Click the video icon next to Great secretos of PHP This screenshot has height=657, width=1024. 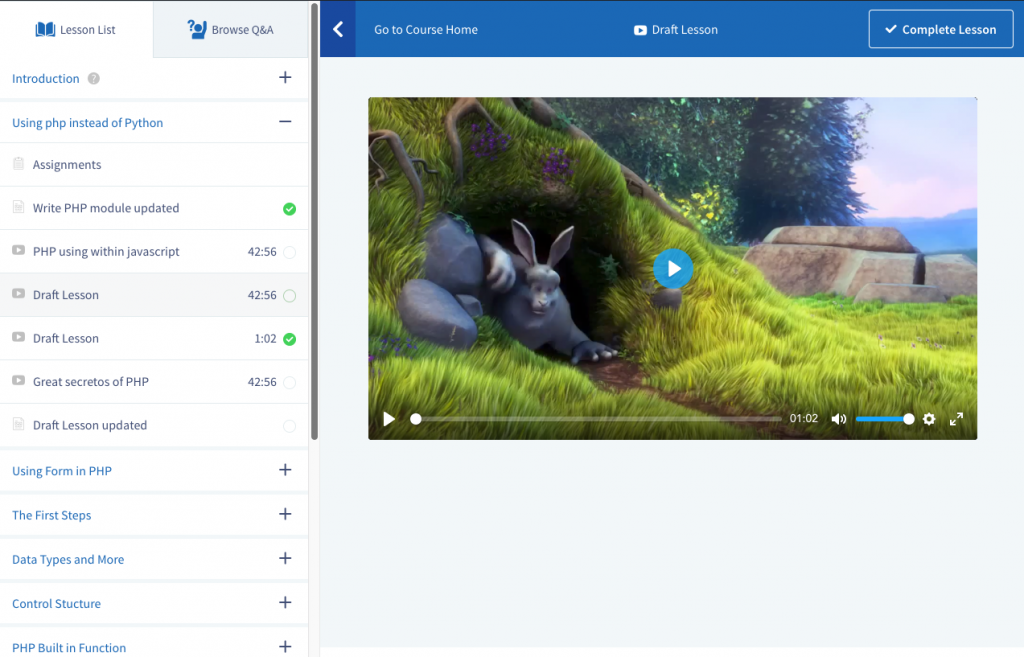coord(18,381)
